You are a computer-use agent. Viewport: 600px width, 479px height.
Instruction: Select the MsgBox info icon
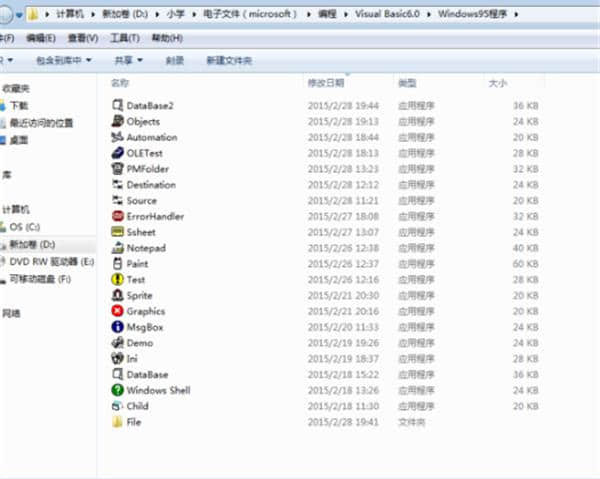[x=118, y=327]
